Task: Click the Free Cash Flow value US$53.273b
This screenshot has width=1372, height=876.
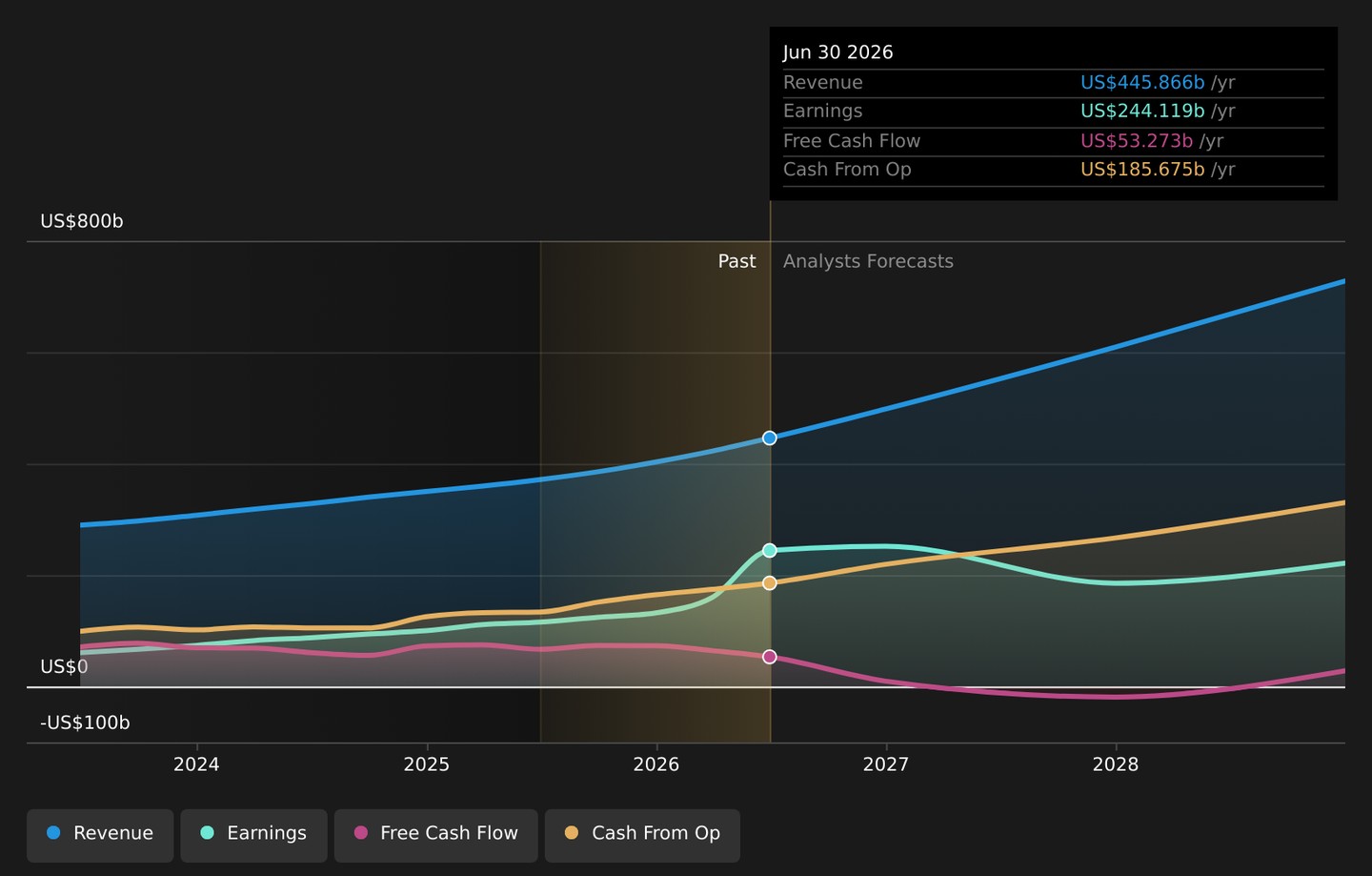Action: pyautogui.click(x=1137, y=141)
